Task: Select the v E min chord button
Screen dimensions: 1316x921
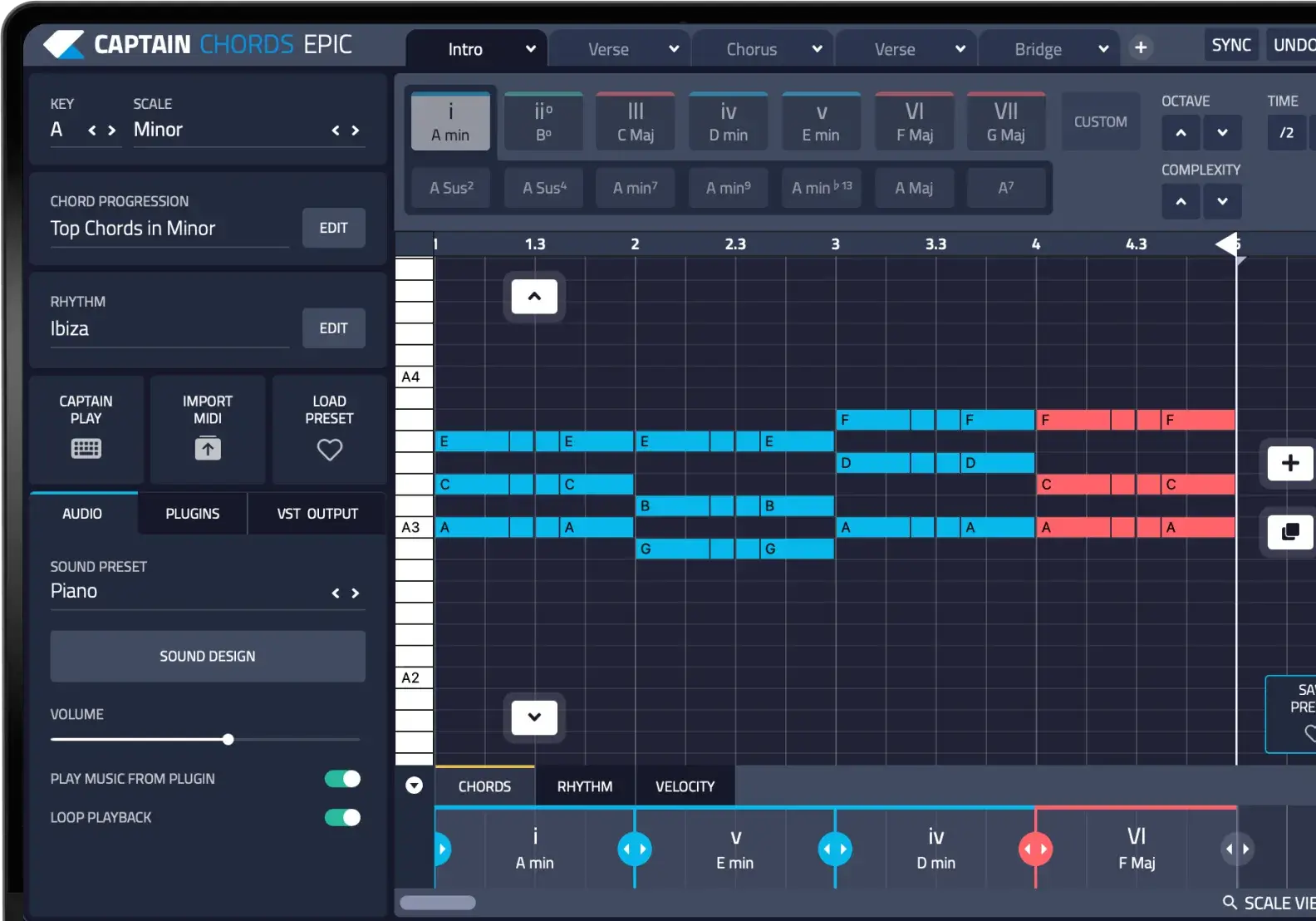Action: pyautogui.click(x=821, y=121)
